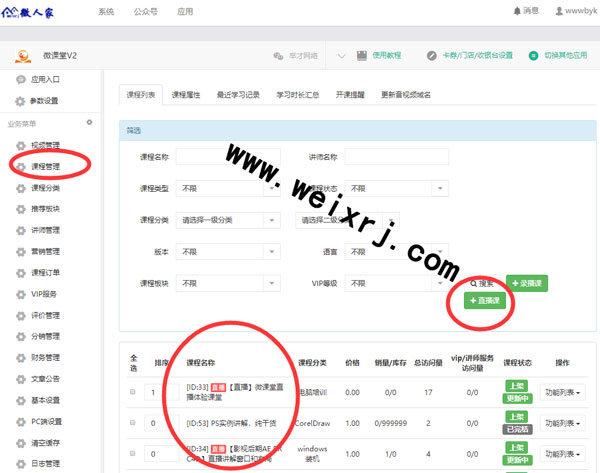The width and height of the screenshot is (600, 473).
Task: Expand the chevron beside 使用教程
Action: tap(341, 56)
